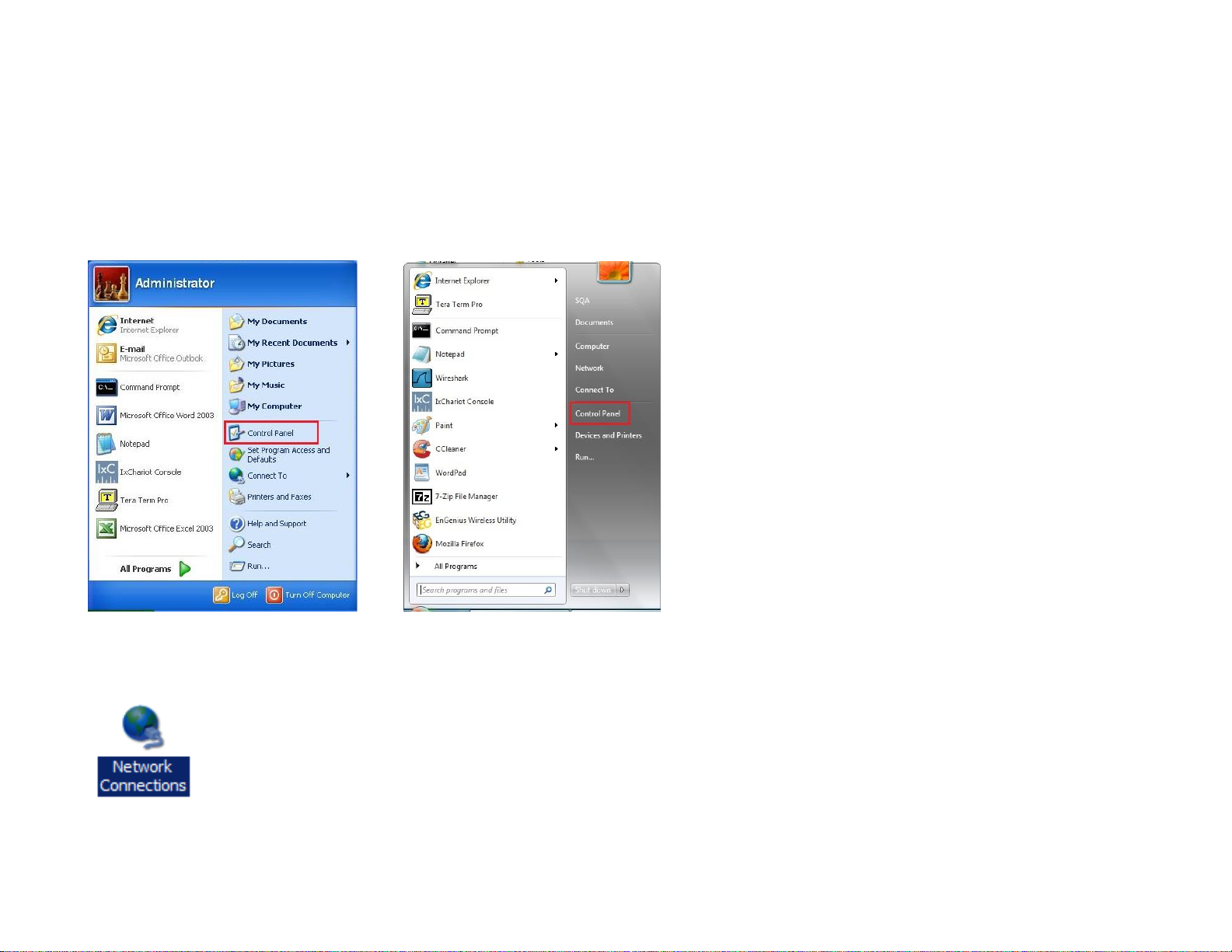The image size is (1232, 952).
Task: Open the SQA user folder link
Action: pos(582,300)
